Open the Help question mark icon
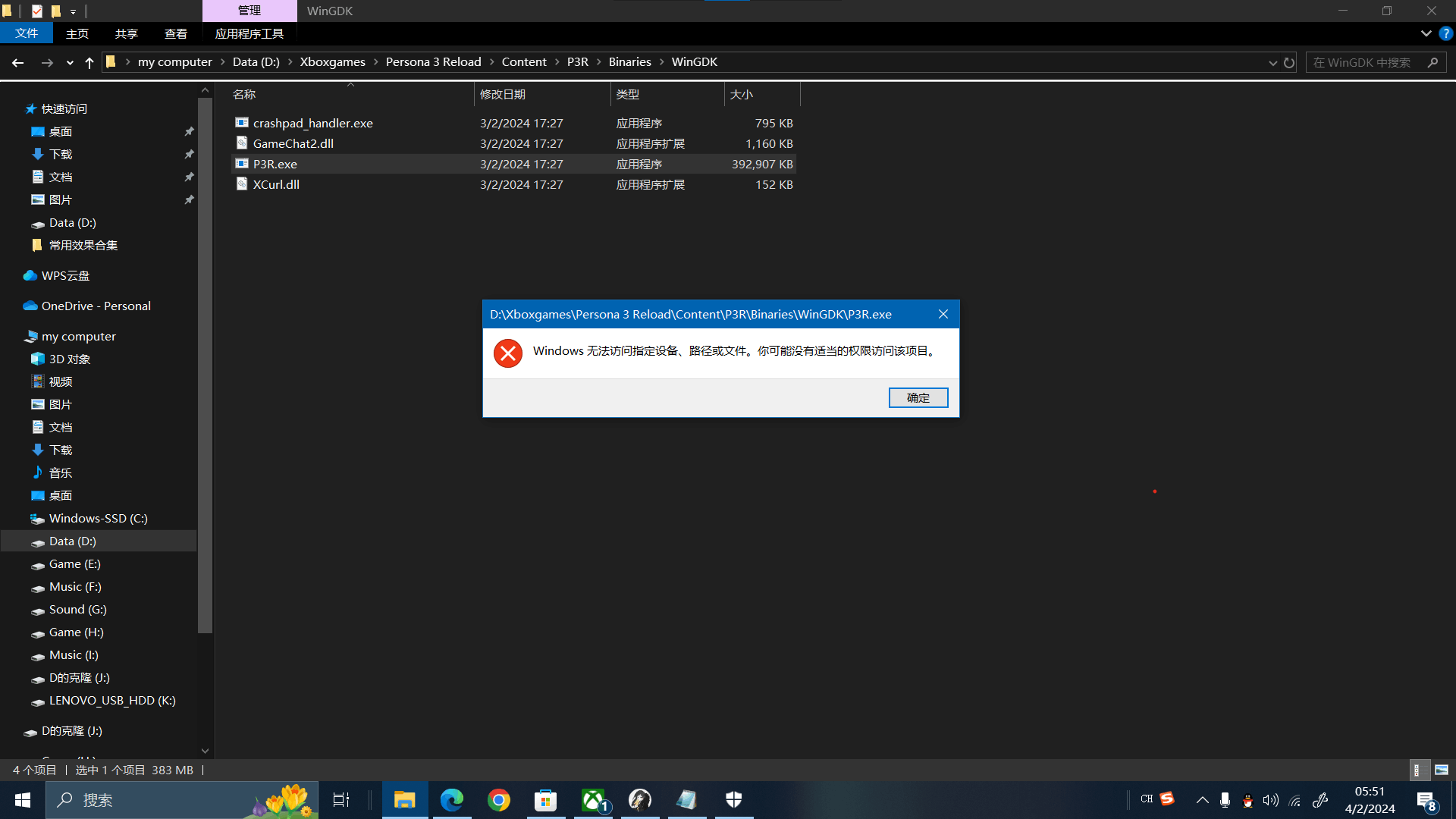The image size is (1456, 819). pos(1445,33)
